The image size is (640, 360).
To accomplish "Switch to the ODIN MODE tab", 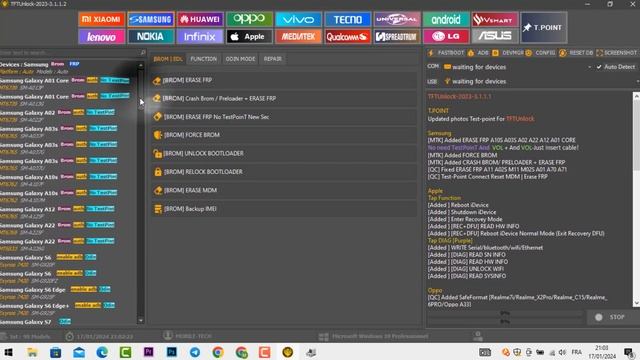I will 240,59.
